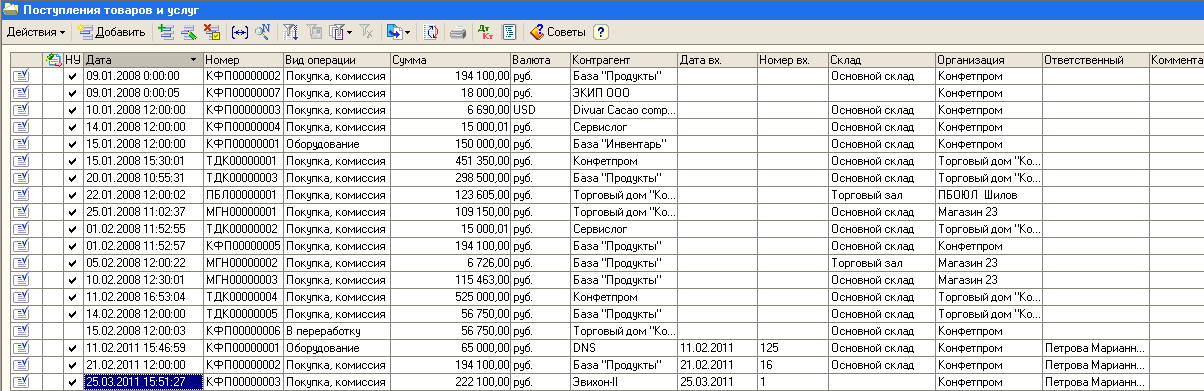Click document icon of row ПБЛ00000001
Viewport: 1204px width, 391px height.
click(x=21, y=195)
